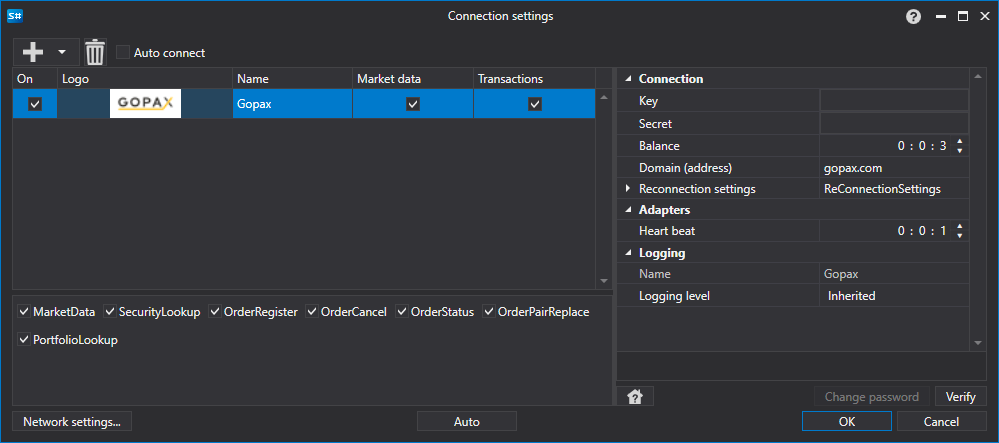Click the Transactions column header
The image size is (999, 443).
(x=535, y=79)
